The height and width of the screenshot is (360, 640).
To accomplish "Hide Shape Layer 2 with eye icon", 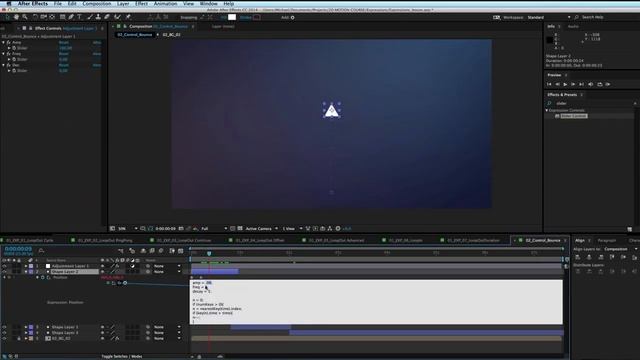I will pos(4,272).
